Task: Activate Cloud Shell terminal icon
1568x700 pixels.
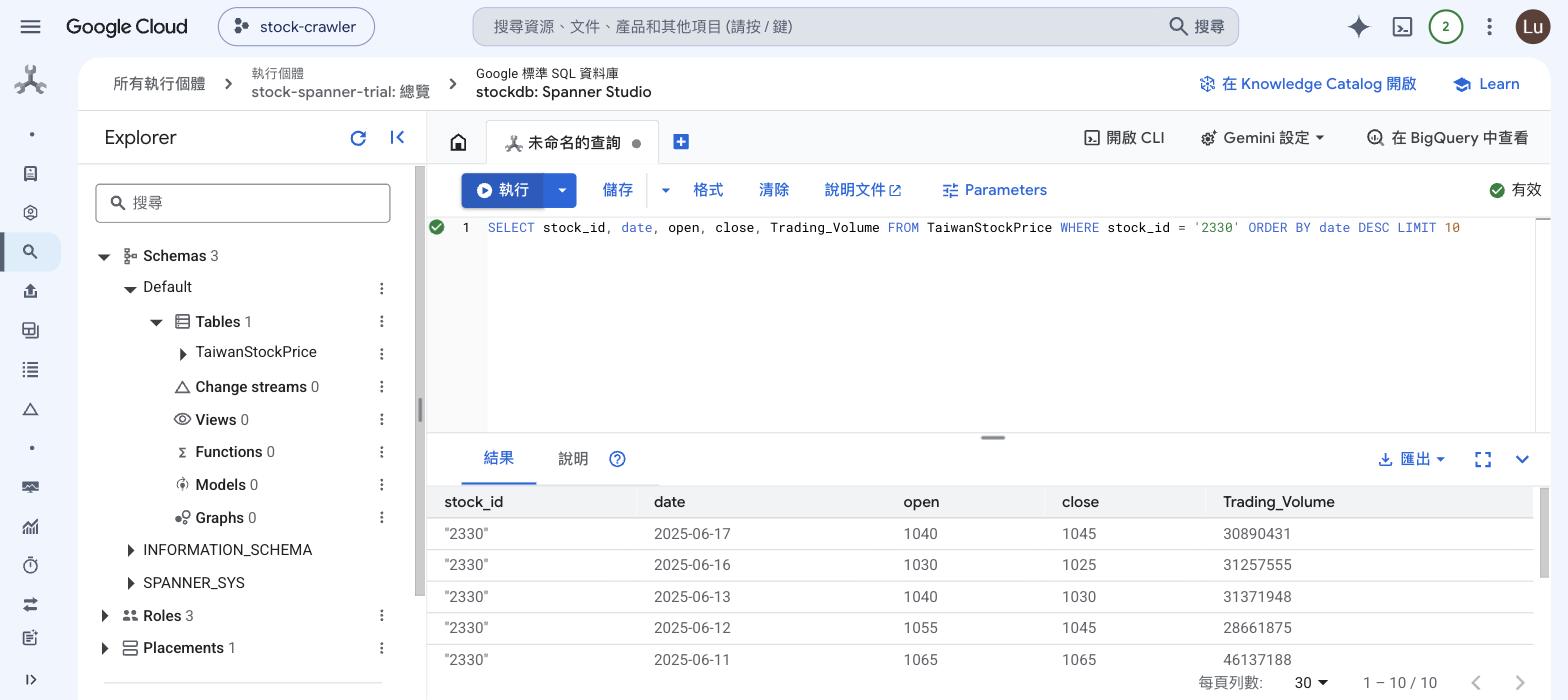Action: pyautogui.click(x=1402, y=27)
